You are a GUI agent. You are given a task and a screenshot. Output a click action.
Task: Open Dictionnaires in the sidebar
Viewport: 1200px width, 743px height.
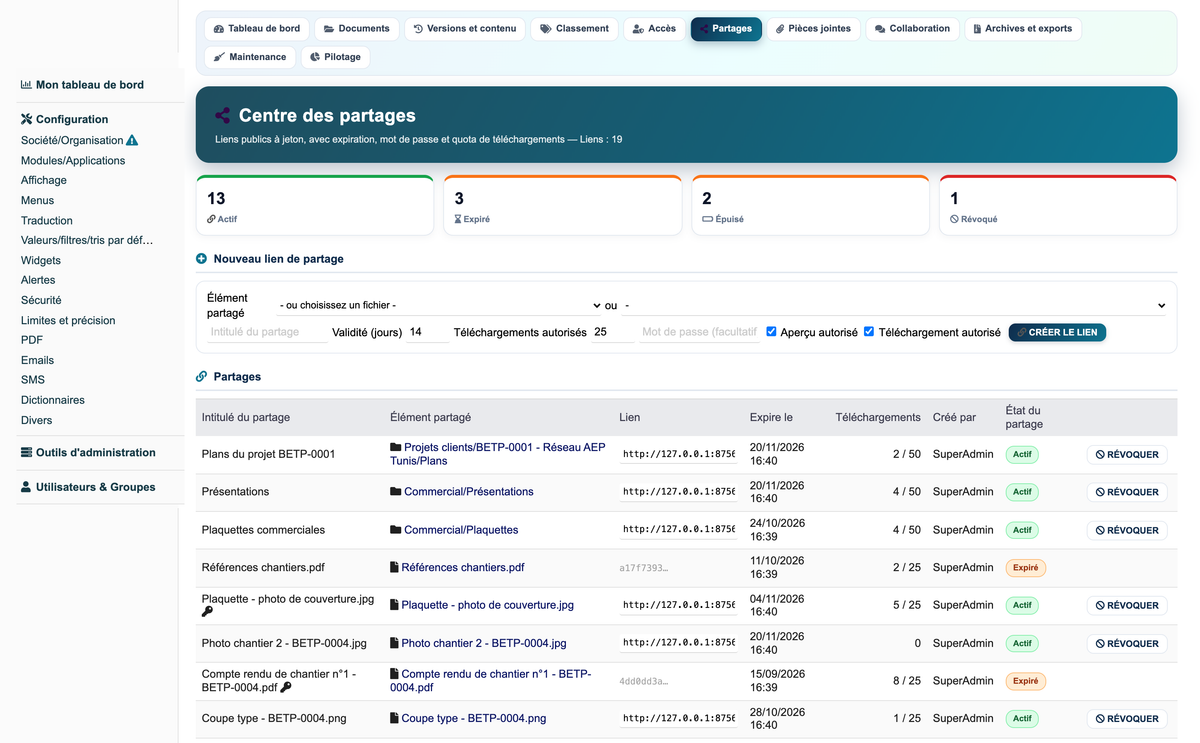click(53, 400)
